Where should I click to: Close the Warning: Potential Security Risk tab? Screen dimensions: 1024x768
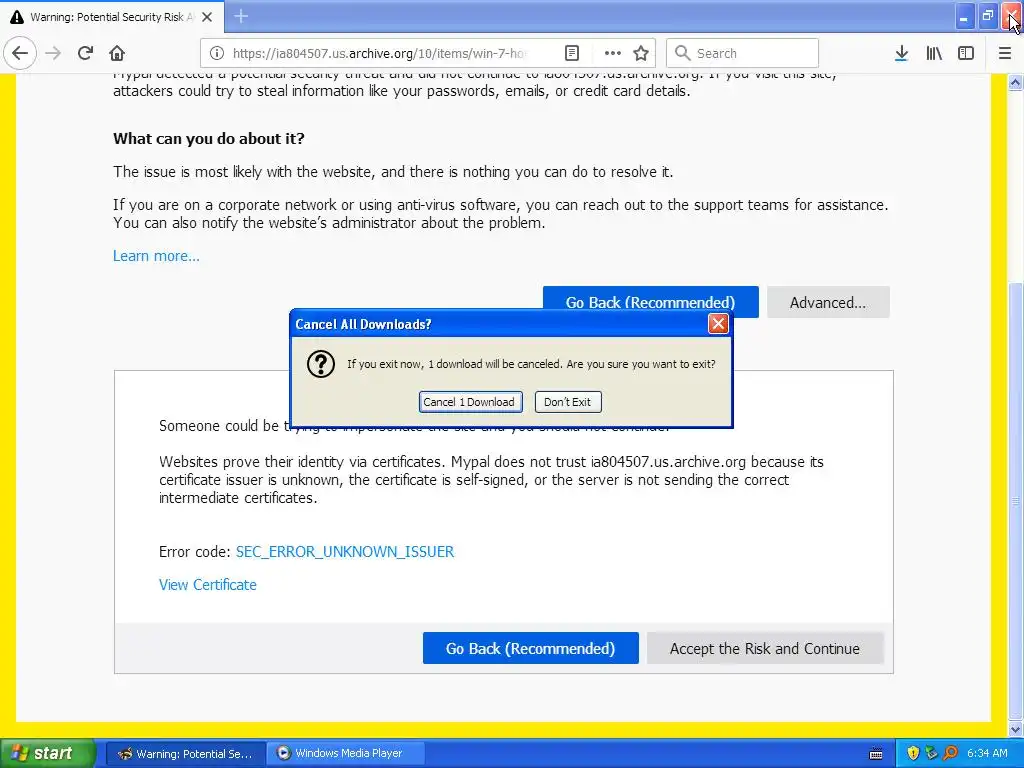click(x=207, y=17)
